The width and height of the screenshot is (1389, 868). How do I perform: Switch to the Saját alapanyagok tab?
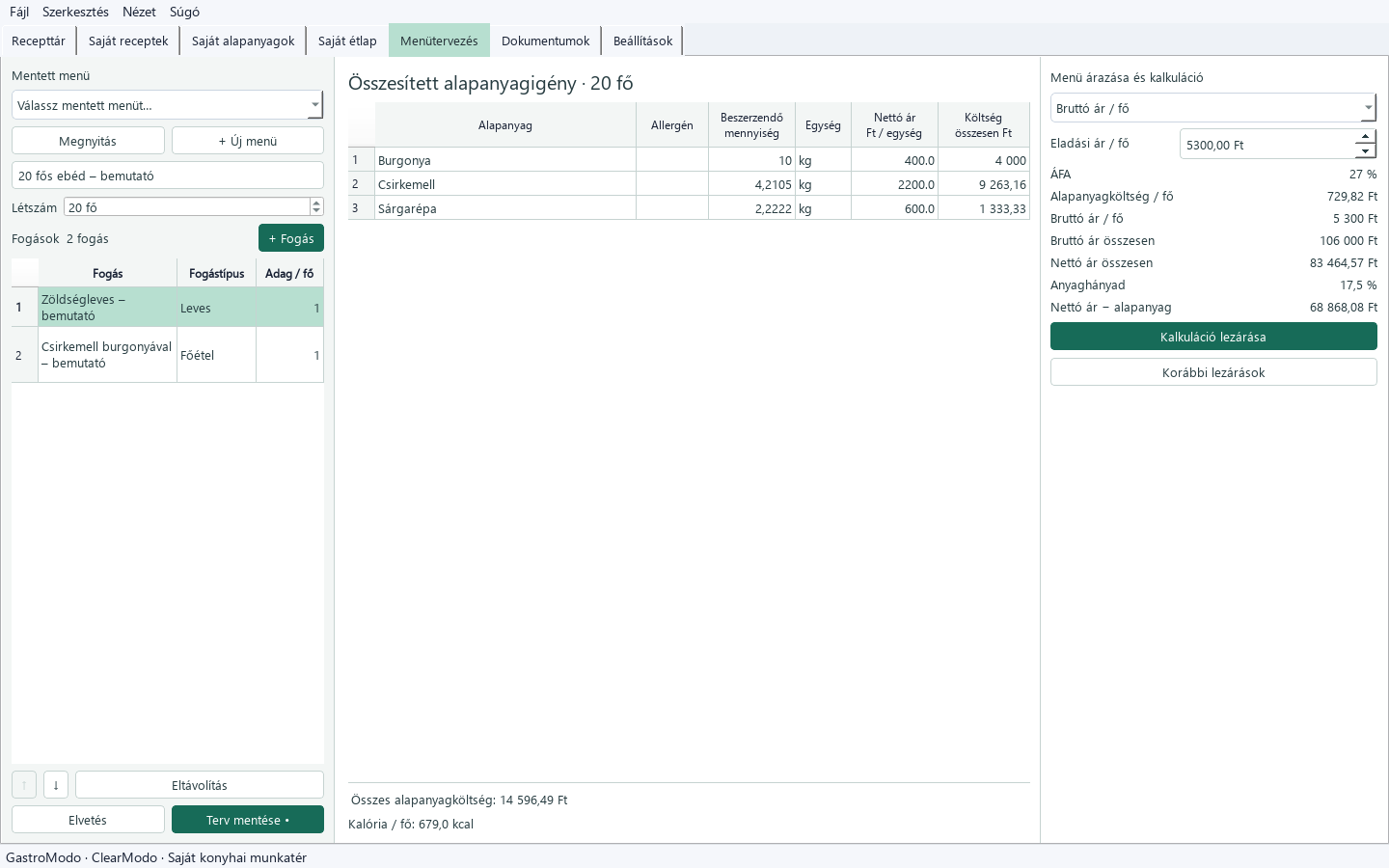click(243, 41)
